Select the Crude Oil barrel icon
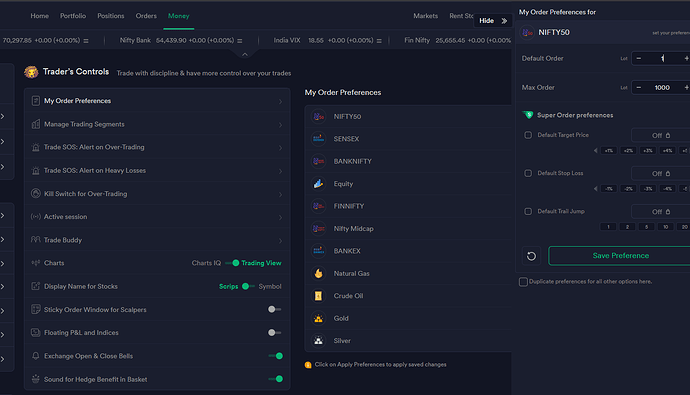 [318, 296]
